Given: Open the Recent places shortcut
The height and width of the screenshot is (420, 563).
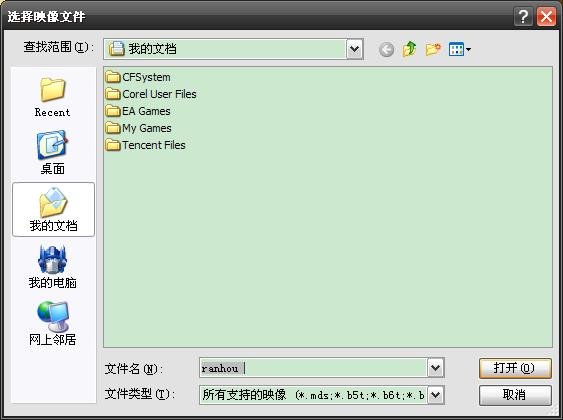Looking at the screenshot, I should tap(53, 97).
